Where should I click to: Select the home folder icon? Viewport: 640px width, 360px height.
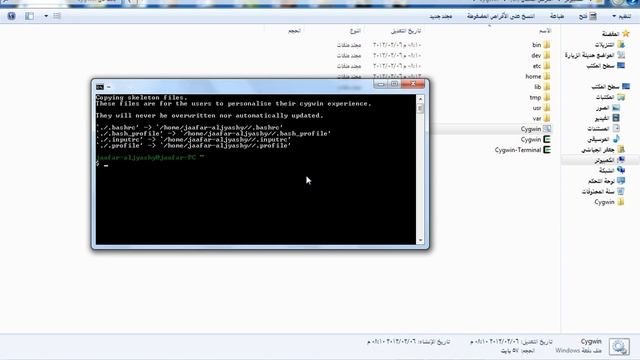click(x=547, y=76)
